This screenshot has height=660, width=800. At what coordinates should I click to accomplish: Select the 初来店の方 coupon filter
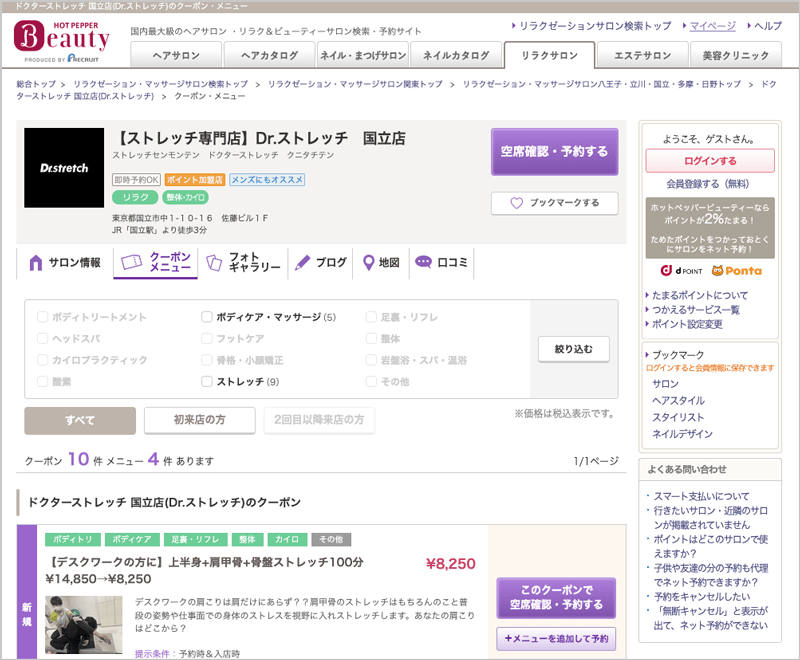pos(199,420)
